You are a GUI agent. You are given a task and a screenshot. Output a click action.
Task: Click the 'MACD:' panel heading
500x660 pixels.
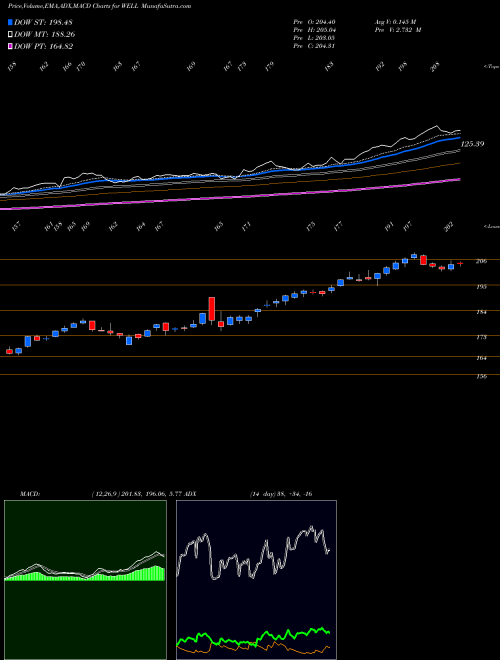click(30, 494)
